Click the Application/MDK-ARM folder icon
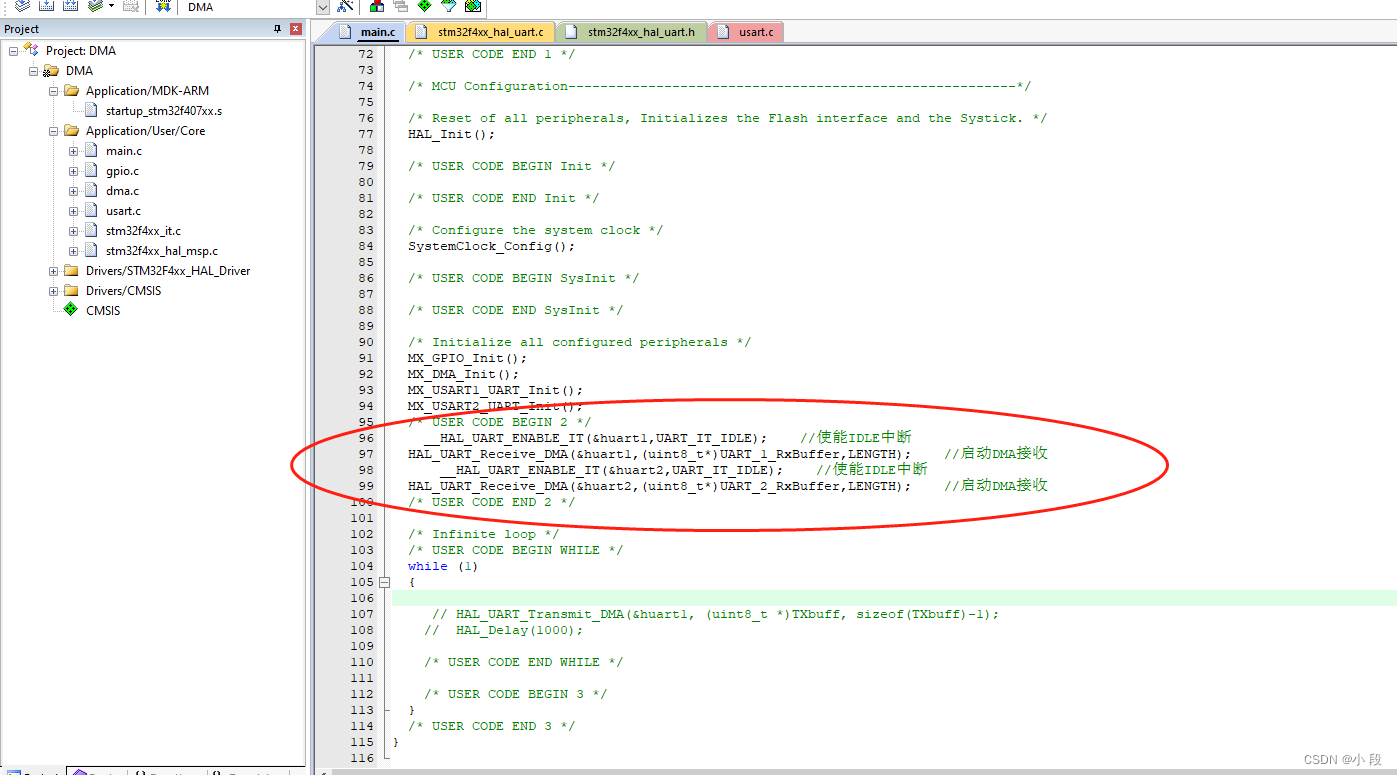The width and height of the screenshot is (1397, 775). tap(71, 90)
